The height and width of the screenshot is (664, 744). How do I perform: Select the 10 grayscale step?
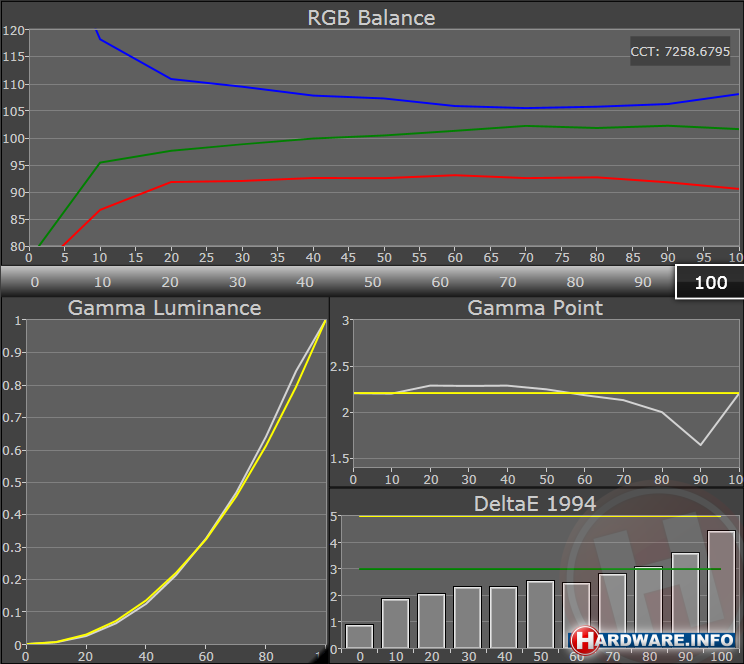(102, 282)
